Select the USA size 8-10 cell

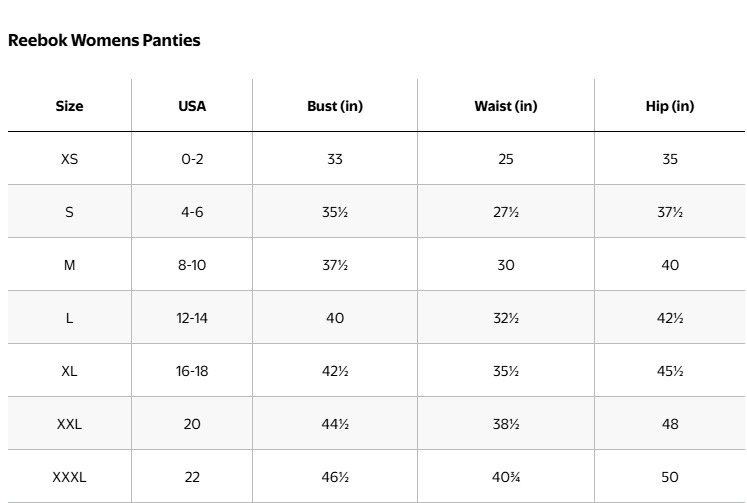click(x=192, y=265)
